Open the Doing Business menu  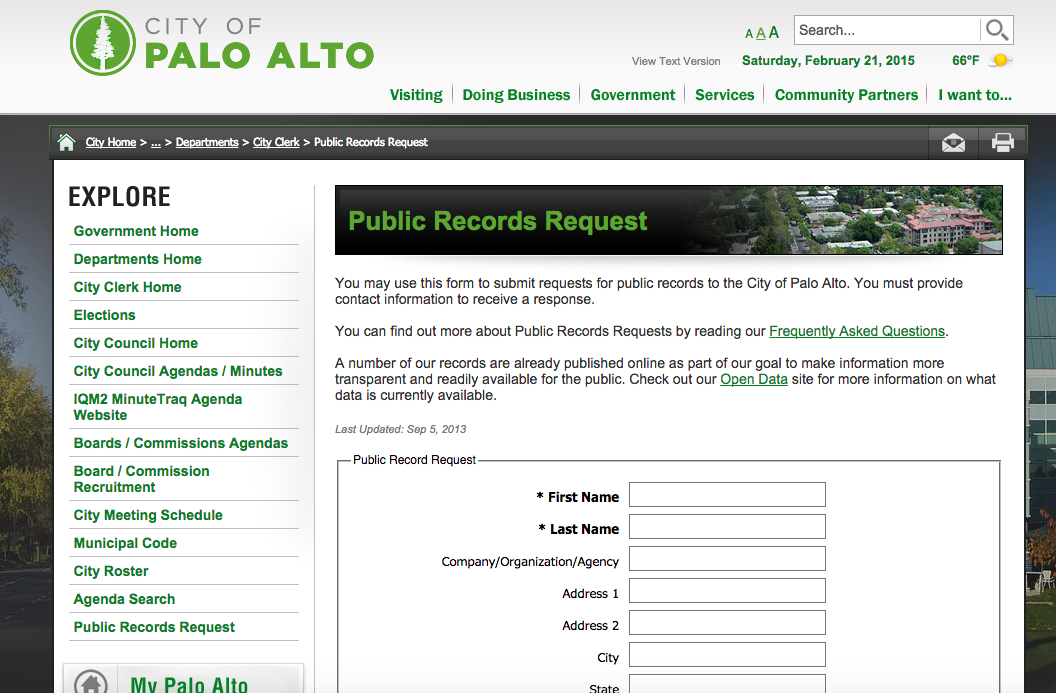pos(517,95)
